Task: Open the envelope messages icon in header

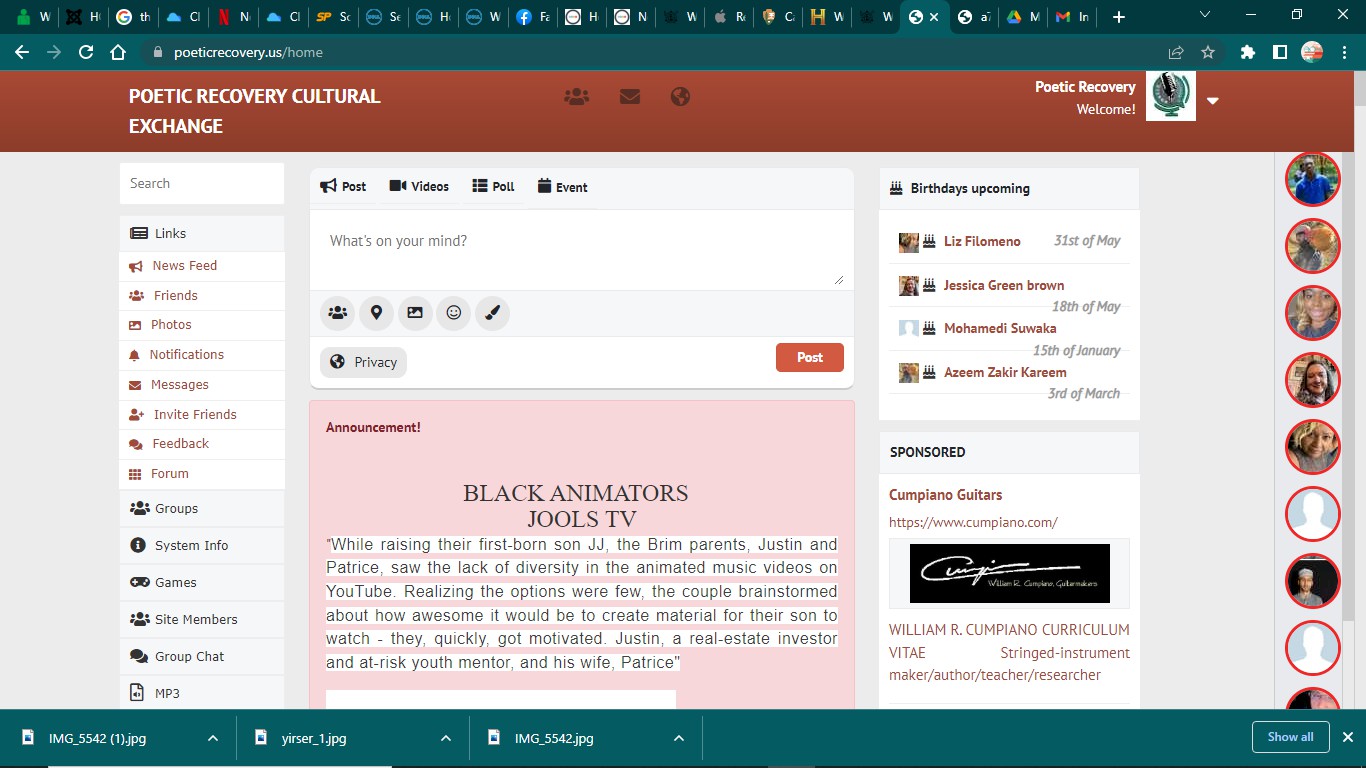Action: pyautogui.click(x=629, y=97)
